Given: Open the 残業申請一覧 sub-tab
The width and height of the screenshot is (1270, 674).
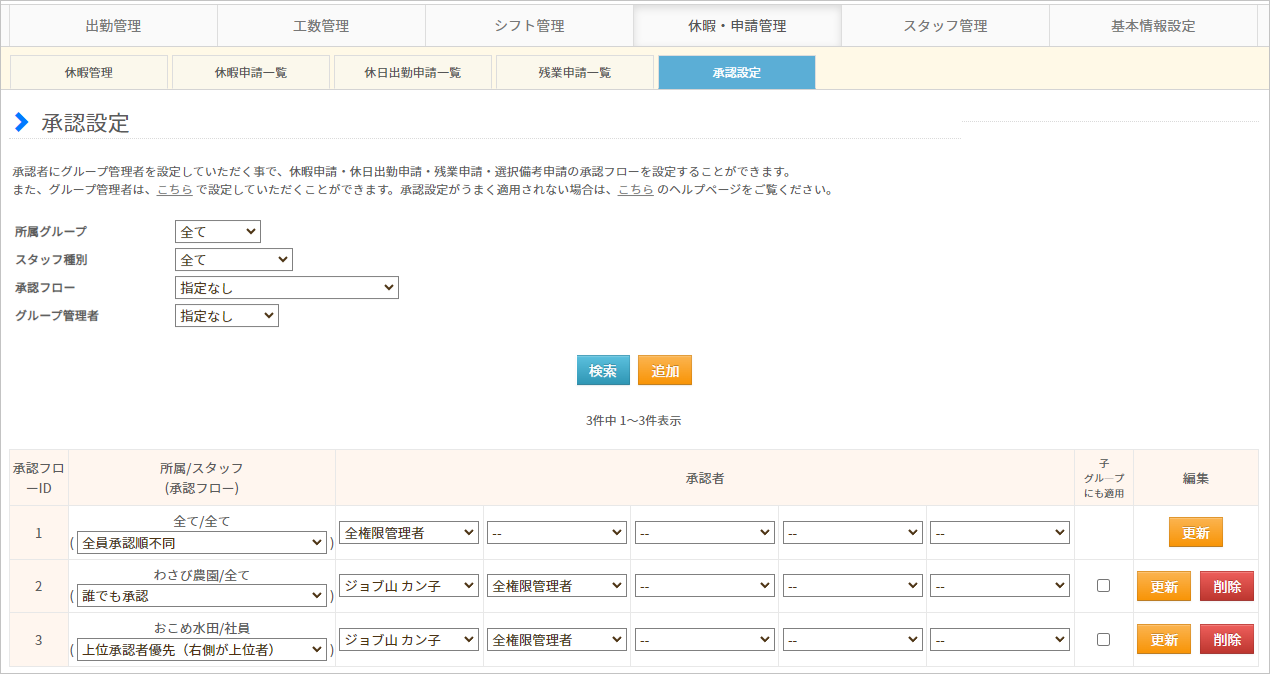Looking at the screenshot, I should tap(574, 72).
